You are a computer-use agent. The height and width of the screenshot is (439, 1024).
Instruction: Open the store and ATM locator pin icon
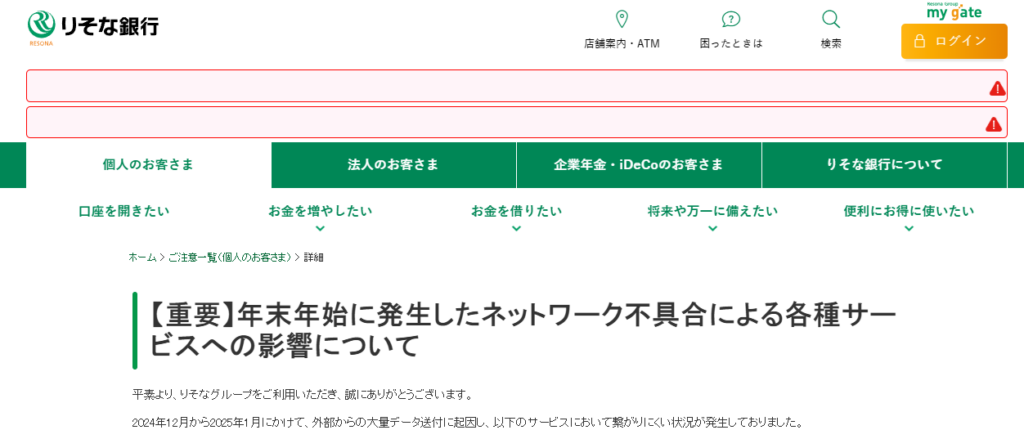621,19
